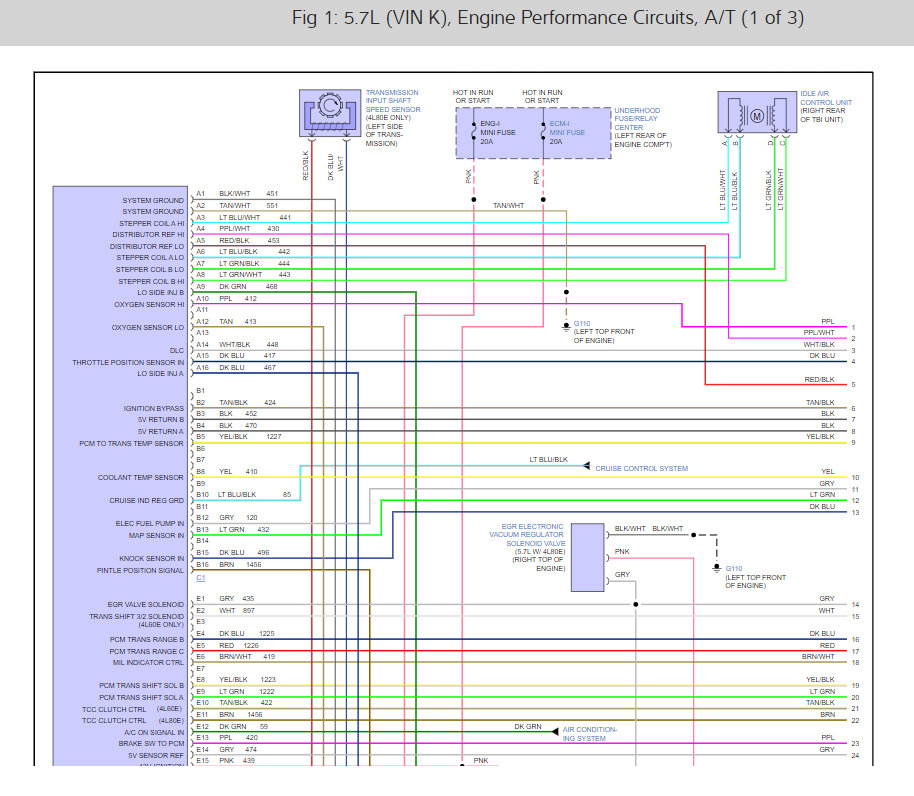Select the 'TRANS SHIFT 3/2 SOLENOID' label
Image resolution: width=914 pixels, height=796 pixels.
tap(136, 617)
